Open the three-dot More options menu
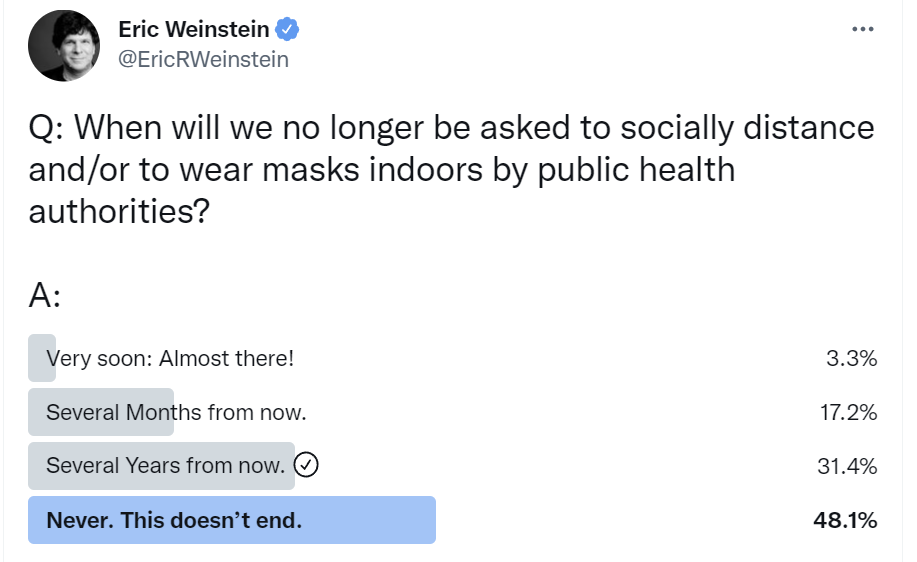917x562 pixels. tap(862, 30)
